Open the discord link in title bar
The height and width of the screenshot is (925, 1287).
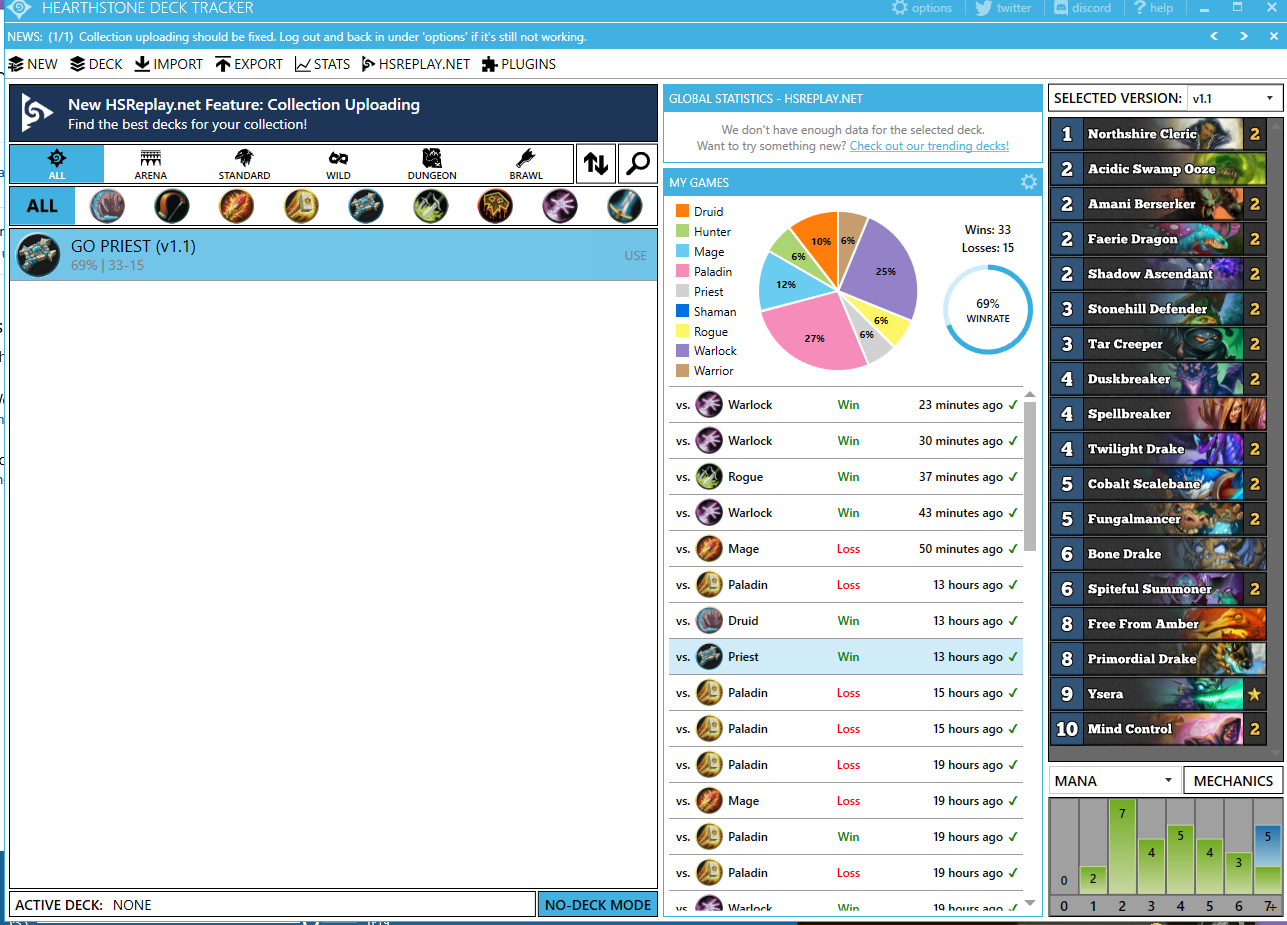pos(1082,8)
